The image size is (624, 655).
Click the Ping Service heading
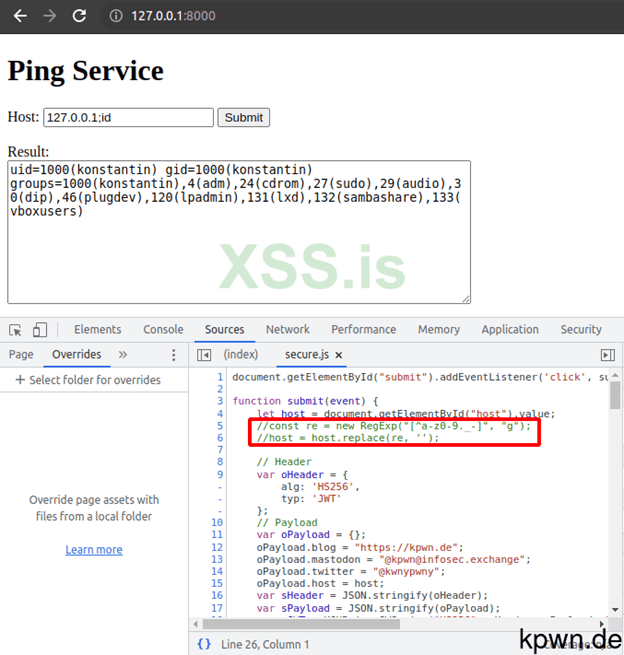[86, 71]
